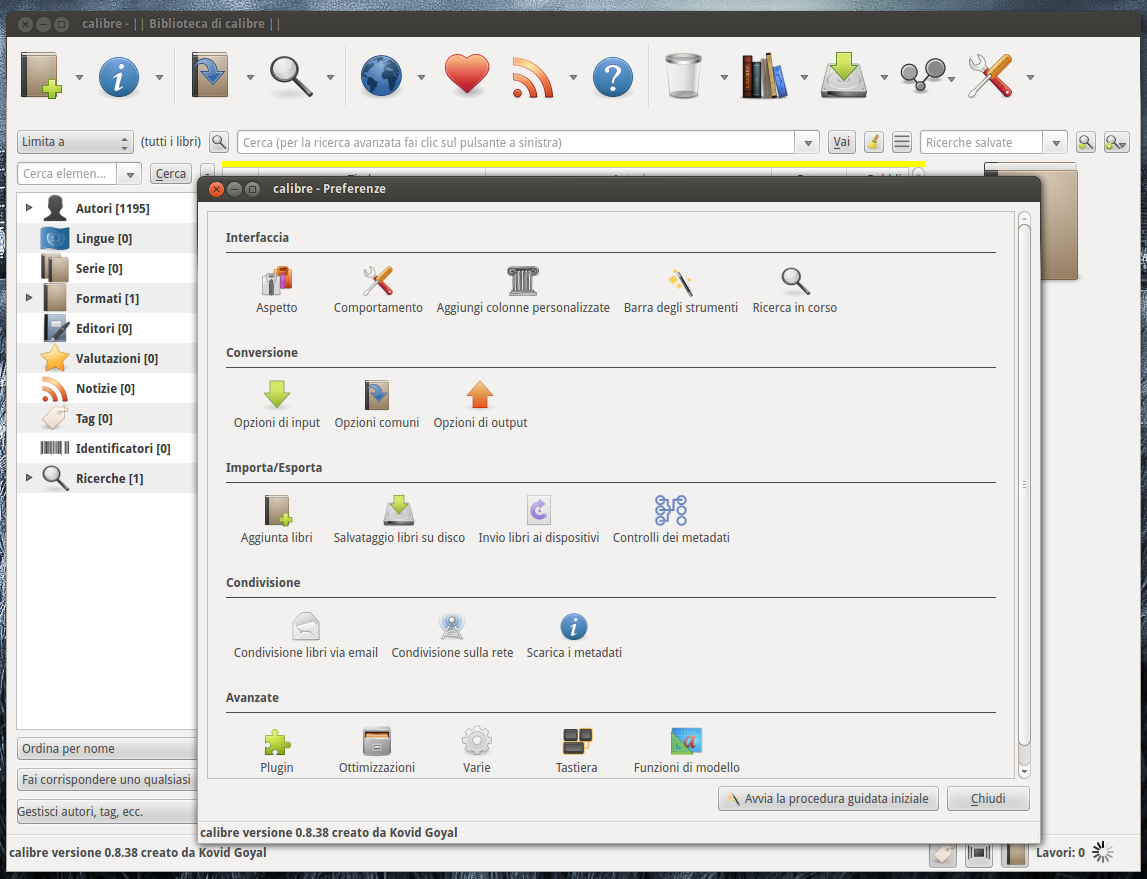Click the orange RSS fetch-news toolbar icon
Screen dimensions: 1147x879
(x=533, y=77)
